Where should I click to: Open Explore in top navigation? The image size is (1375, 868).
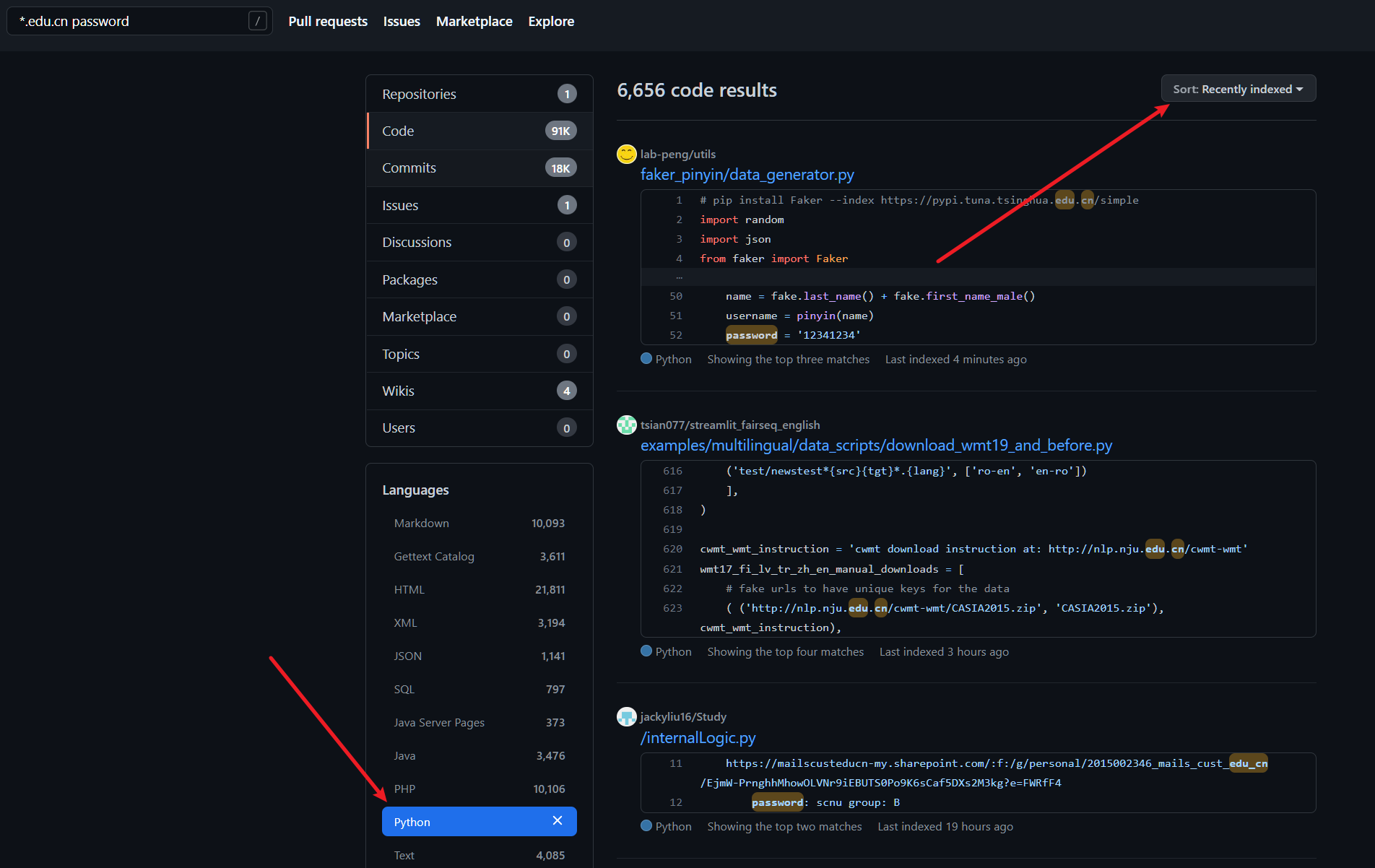[x=551, y=22]
